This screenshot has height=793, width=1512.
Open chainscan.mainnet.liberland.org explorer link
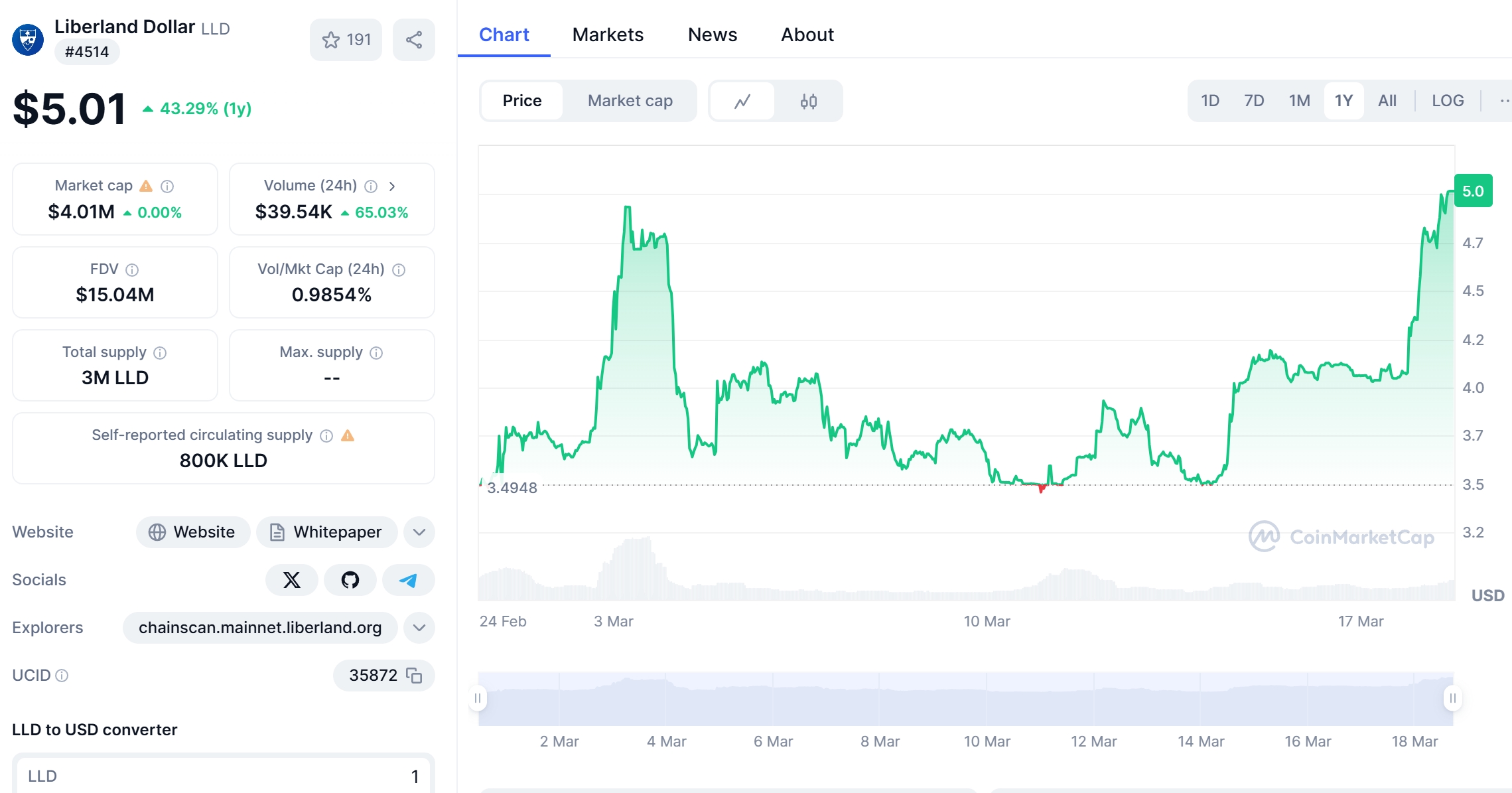tap(260, 628)
